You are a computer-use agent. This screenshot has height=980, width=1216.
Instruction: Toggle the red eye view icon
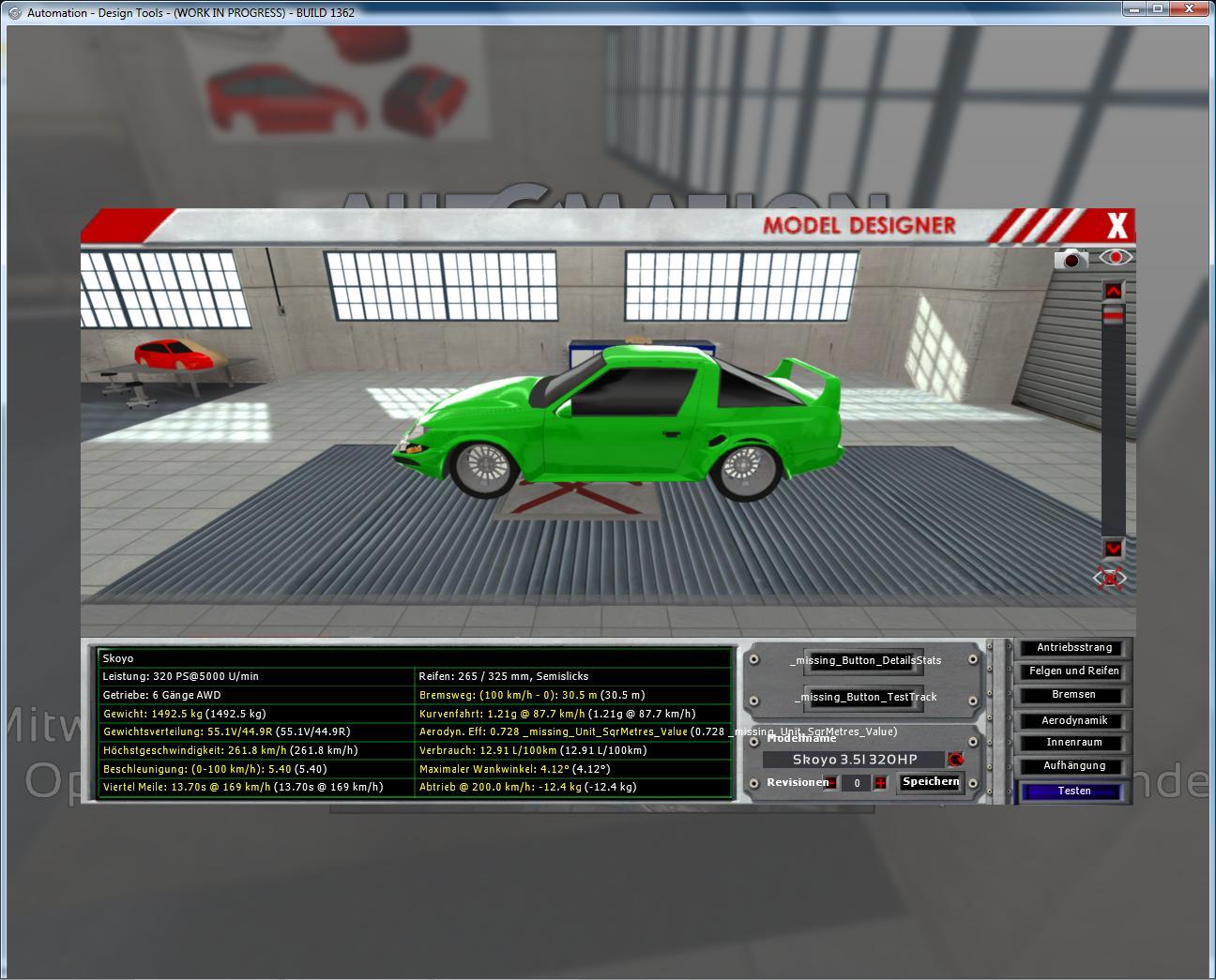pyautogui.click(x=1115, y=257)
